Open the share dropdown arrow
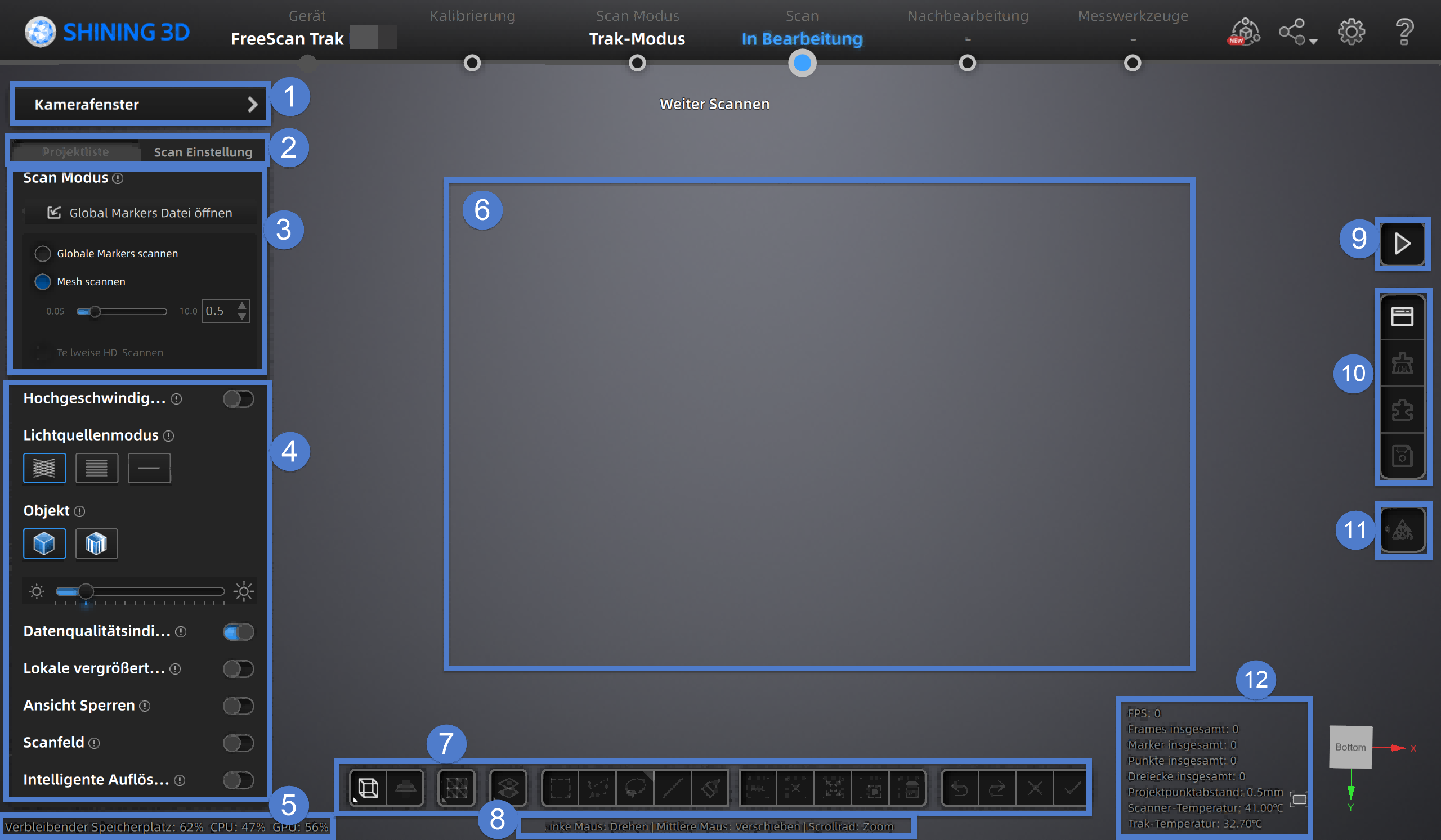Screen dimensions: 1441x840 click(1313, 41)
